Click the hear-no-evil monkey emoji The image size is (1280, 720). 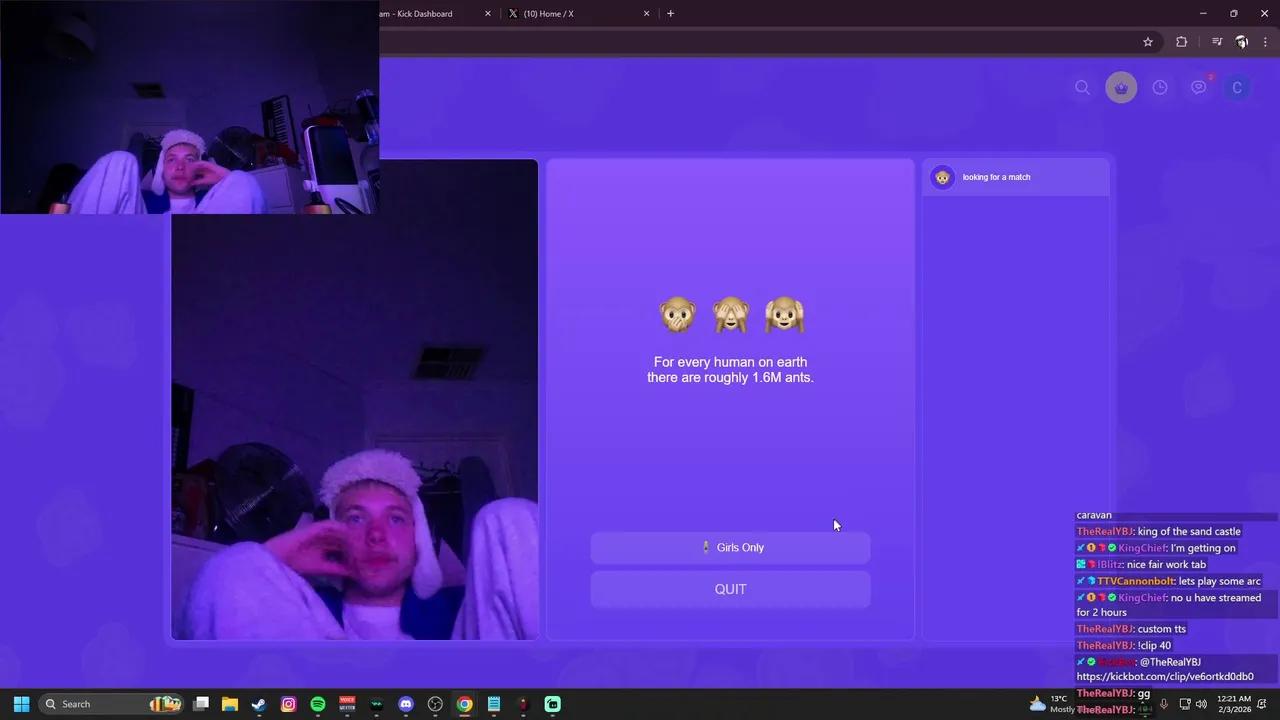tap(785, 315)
